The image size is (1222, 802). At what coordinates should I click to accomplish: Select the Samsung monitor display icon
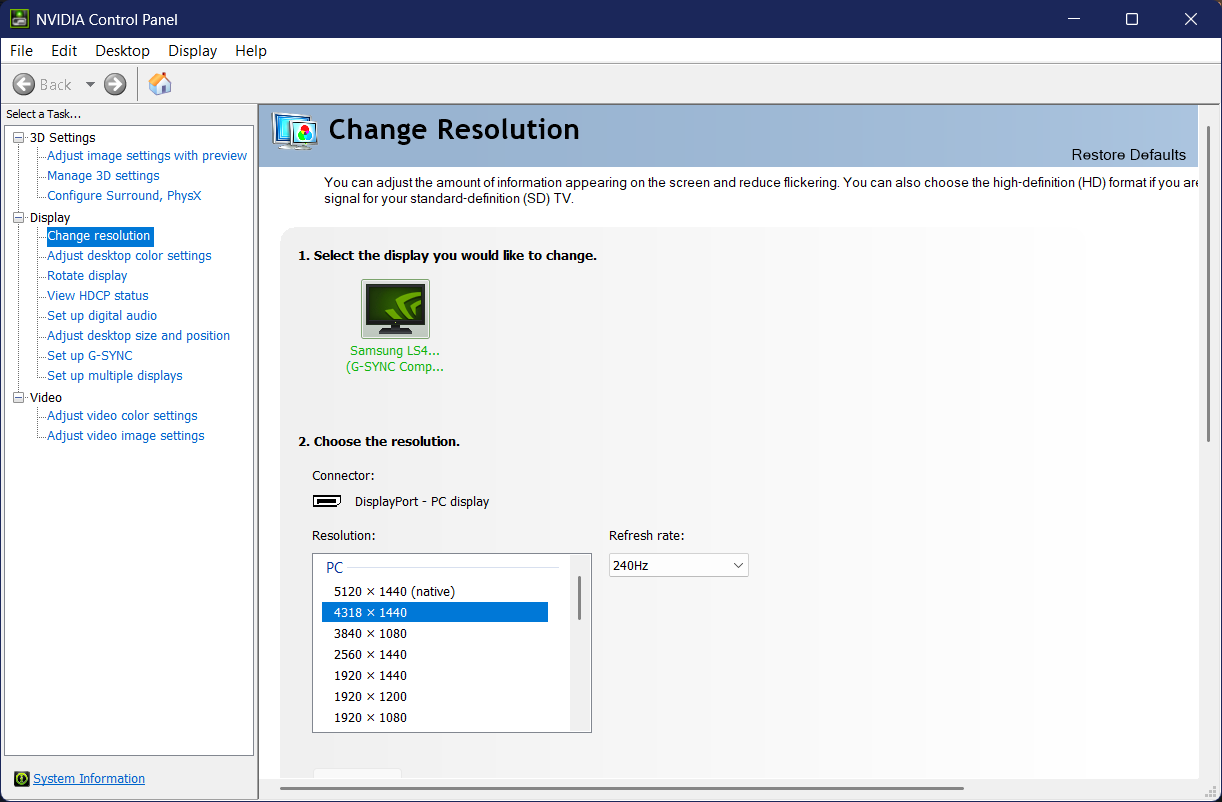point(395,309)
